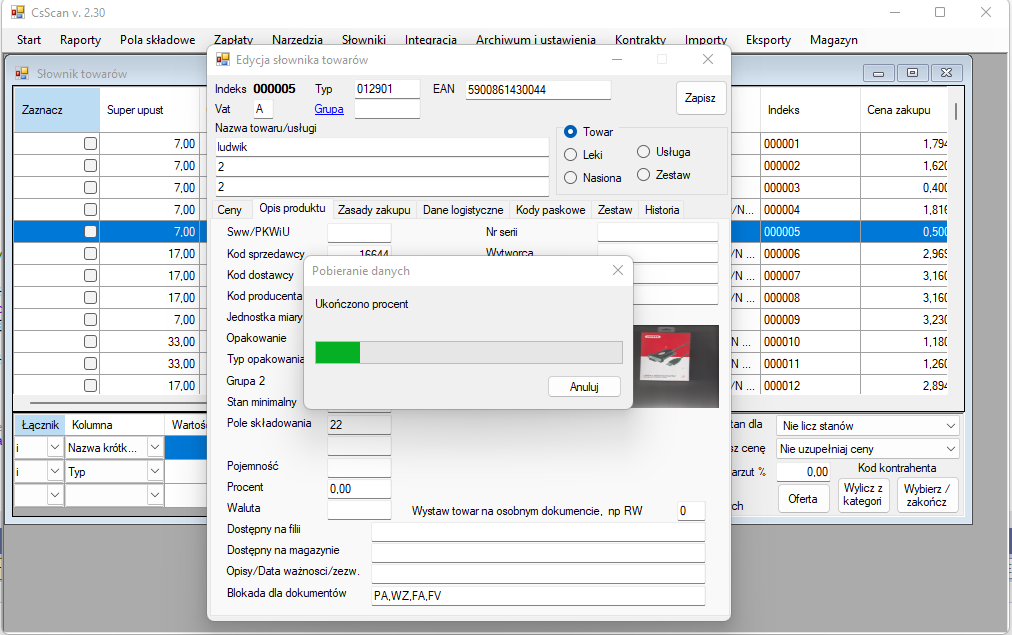The width and height of the screenshot is (1012, 635).
Task: Click the Super upust column header
Action: 152,110
